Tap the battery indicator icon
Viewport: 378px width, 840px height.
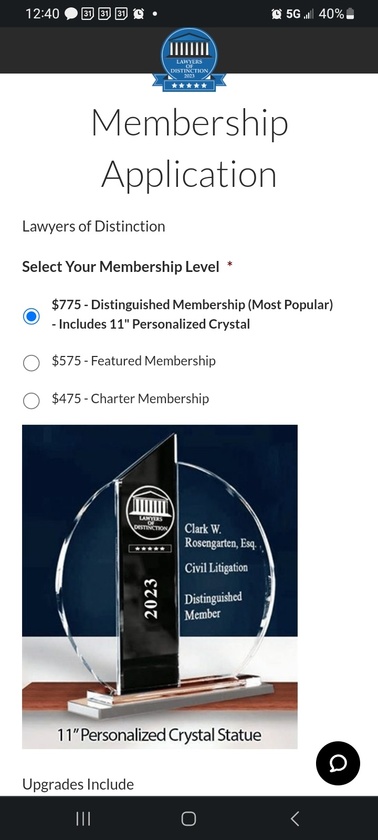click(350, 14)
